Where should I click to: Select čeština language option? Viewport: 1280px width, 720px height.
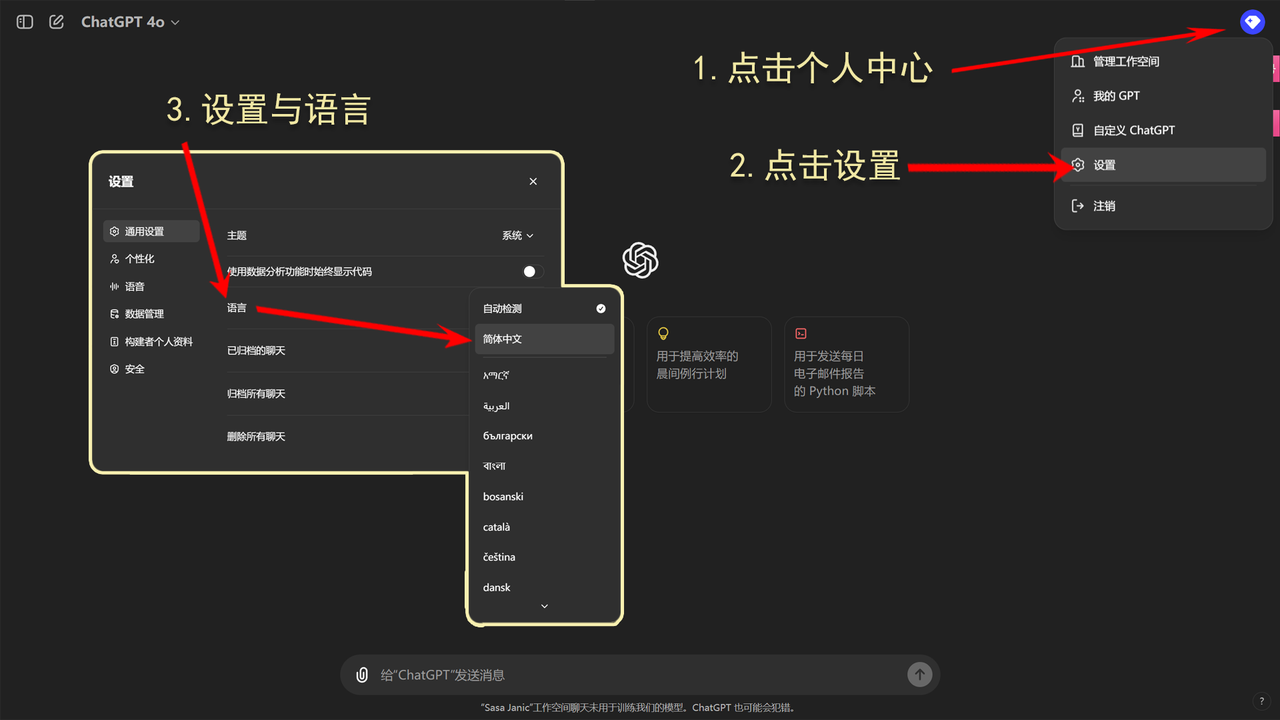[x=545, y=557]
